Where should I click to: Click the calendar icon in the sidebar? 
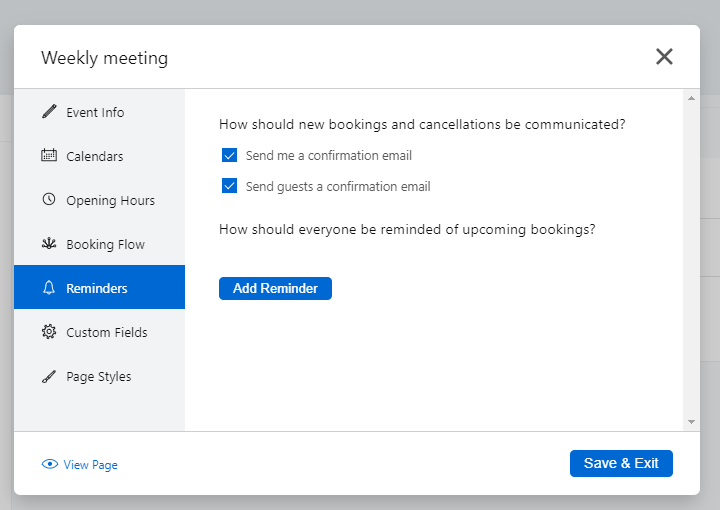(49, 156)
